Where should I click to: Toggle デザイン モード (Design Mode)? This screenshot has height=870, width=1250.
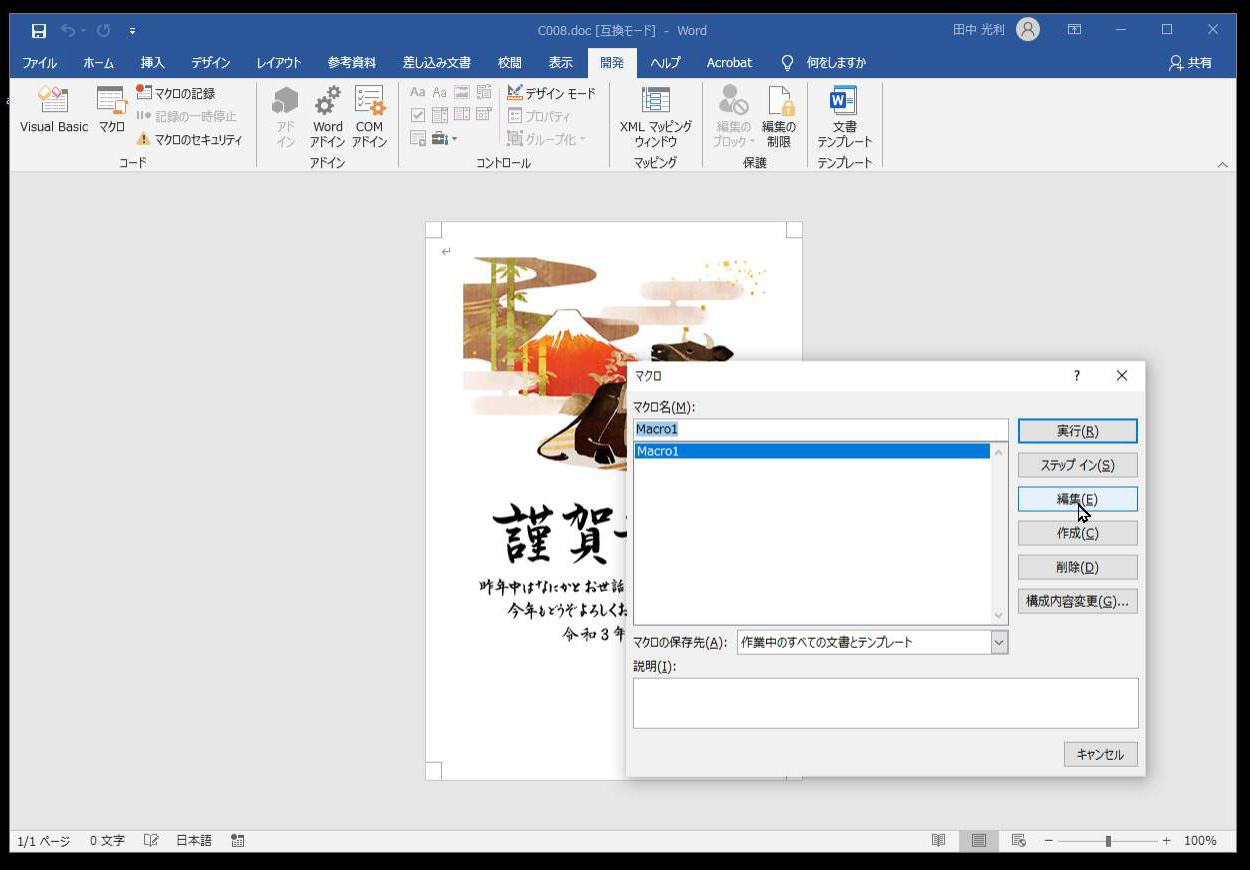click(551, 93)
